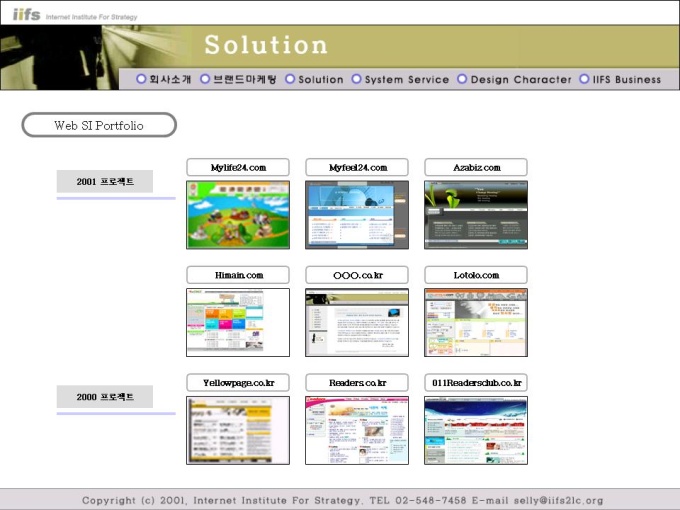Open the OOO.co.kr site thumbnail
This screenshot has height=510, width=680.
pyautogui.click(x=357, y=322)
